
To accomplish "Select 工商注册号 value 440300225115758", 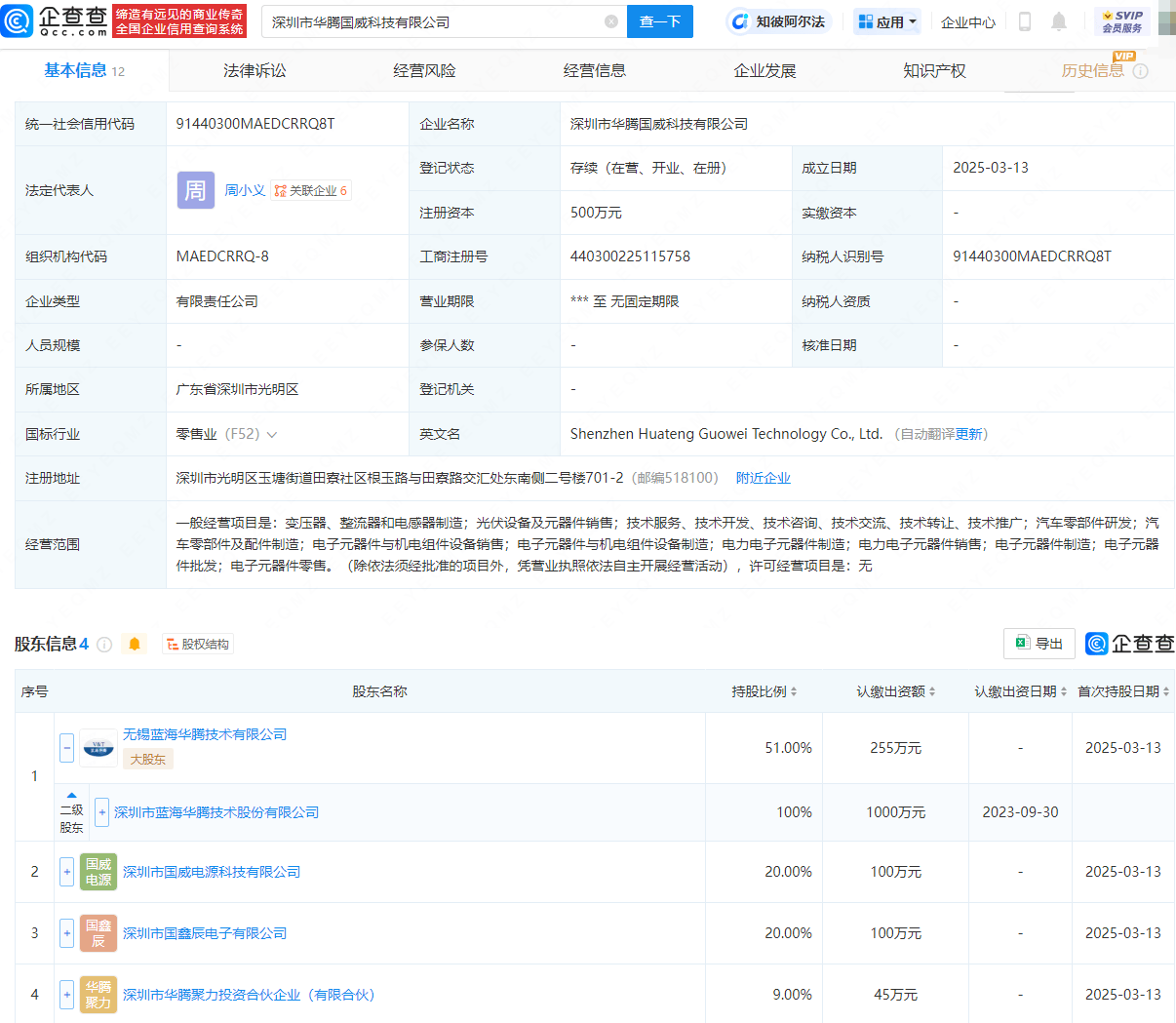I will point(630,256).
